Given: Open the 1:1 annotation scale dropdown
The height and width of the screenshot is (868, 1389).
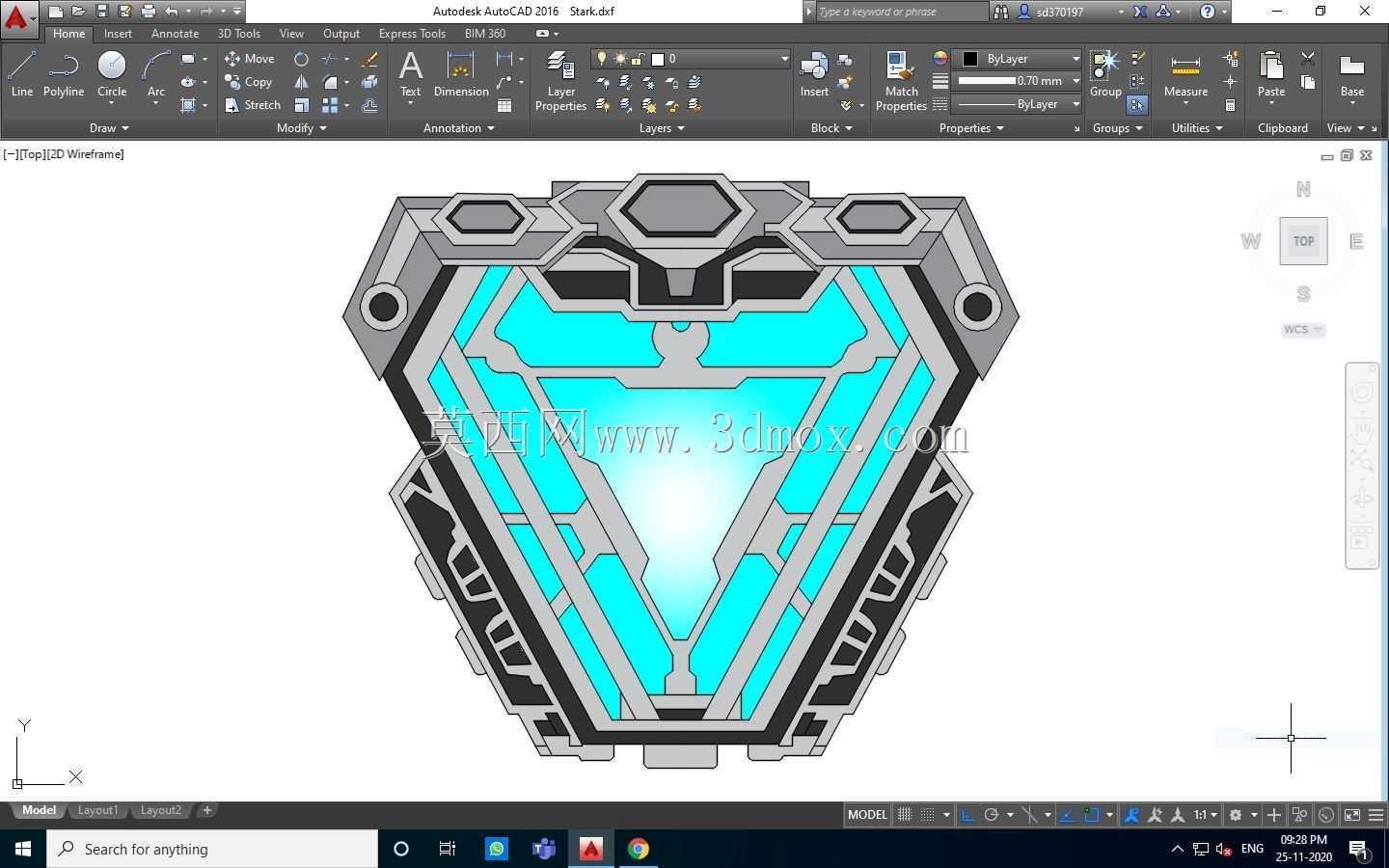Looking at the screenshot, I should click(1206, 815).
